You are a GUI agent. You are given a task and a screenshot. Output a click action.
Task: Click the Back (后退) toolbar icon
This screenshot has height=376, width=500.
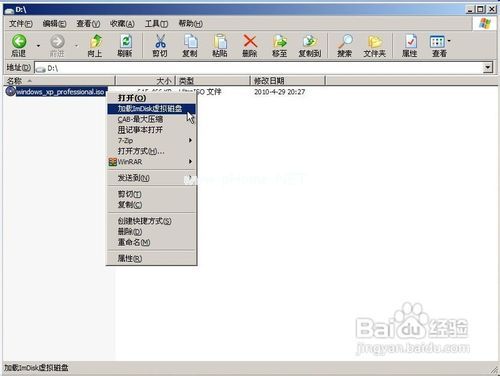19,42
